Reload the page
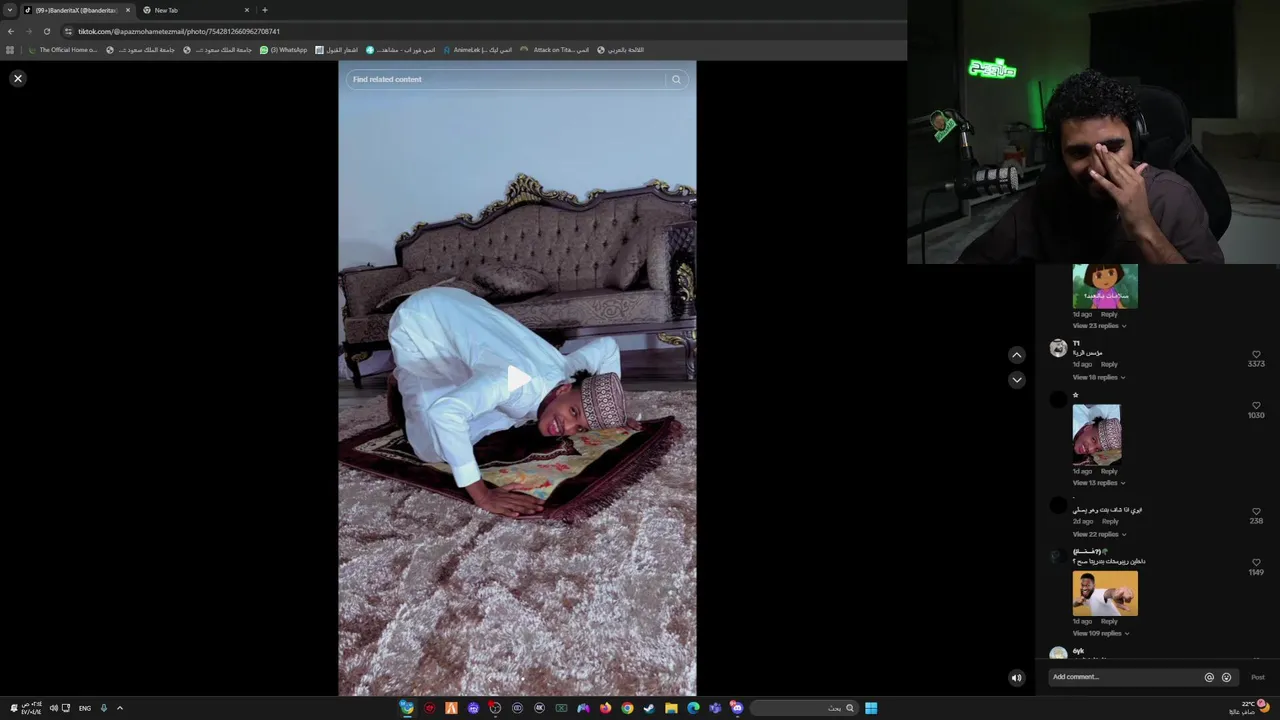The width and height of the screenshot is (1280, 720). coord(46,31)
